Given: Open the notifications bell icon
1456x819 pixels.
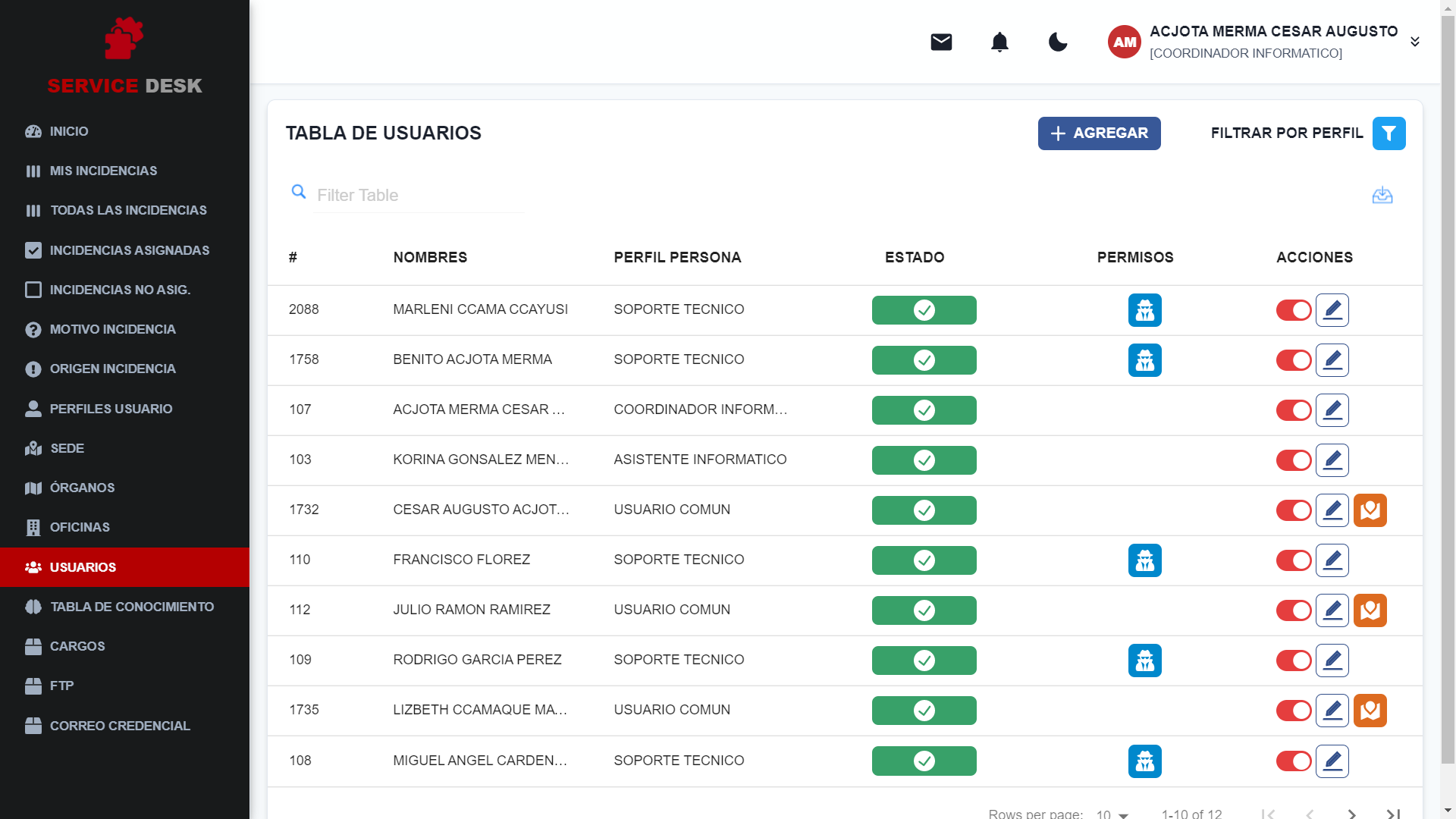Looking at the screenshot, I should click(999, 42).
